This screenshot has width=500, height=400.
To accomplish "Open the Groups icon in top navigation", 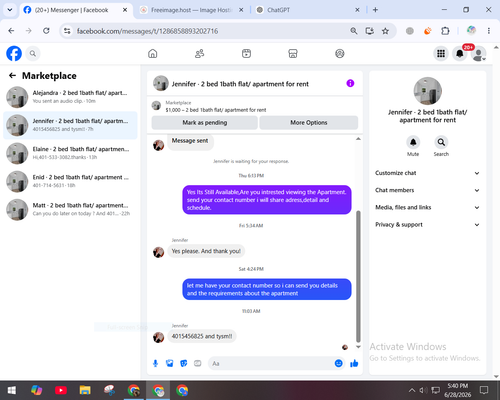I will click(x=340, y=53).
